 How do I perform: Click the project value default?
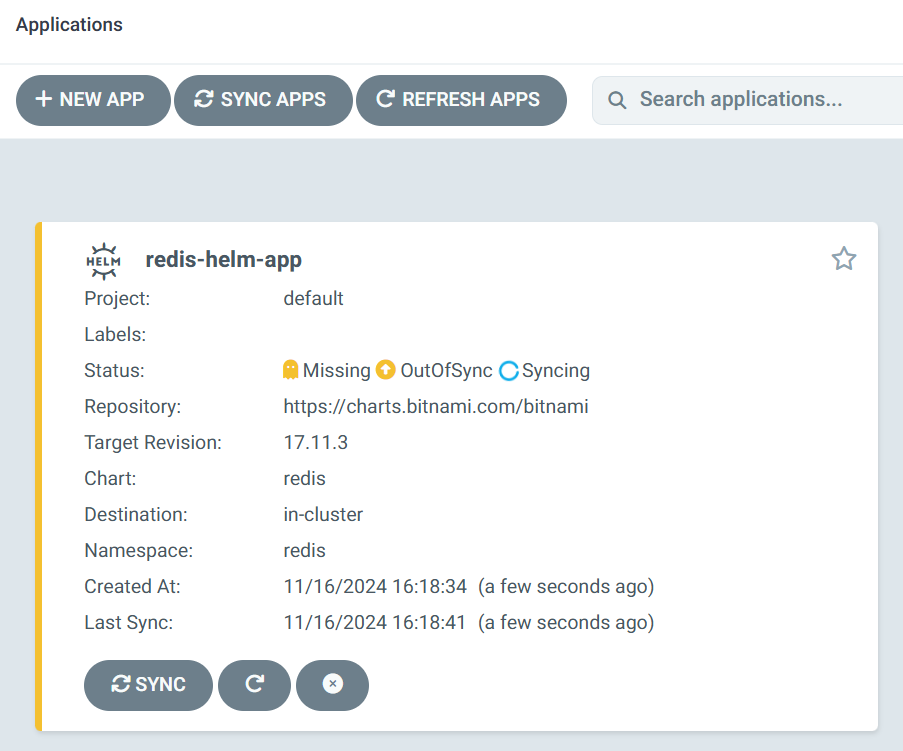click(313, 298)
